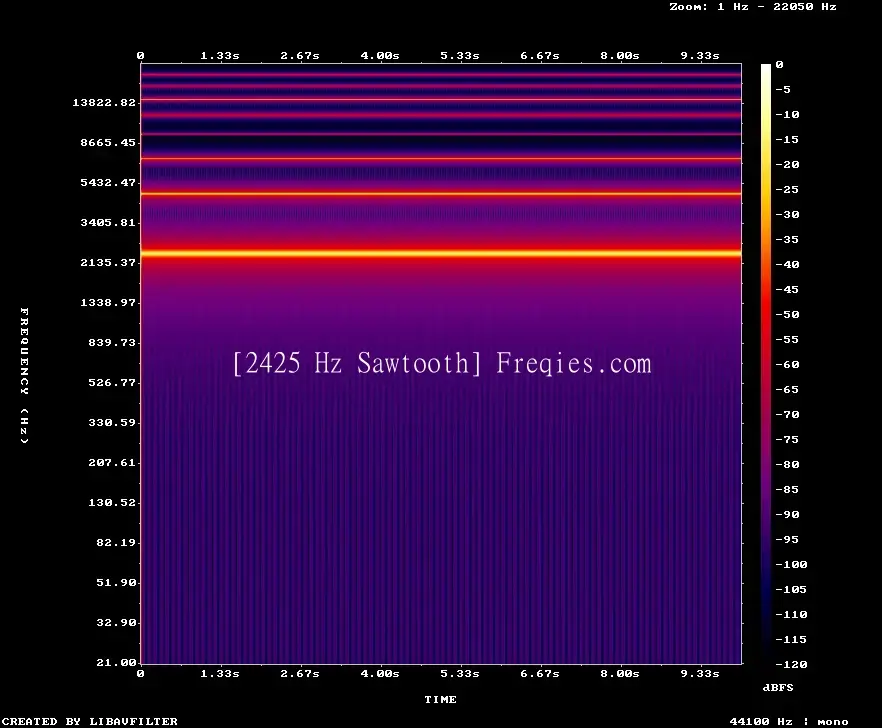Click the 13822.82 frequency axis label

104,102
